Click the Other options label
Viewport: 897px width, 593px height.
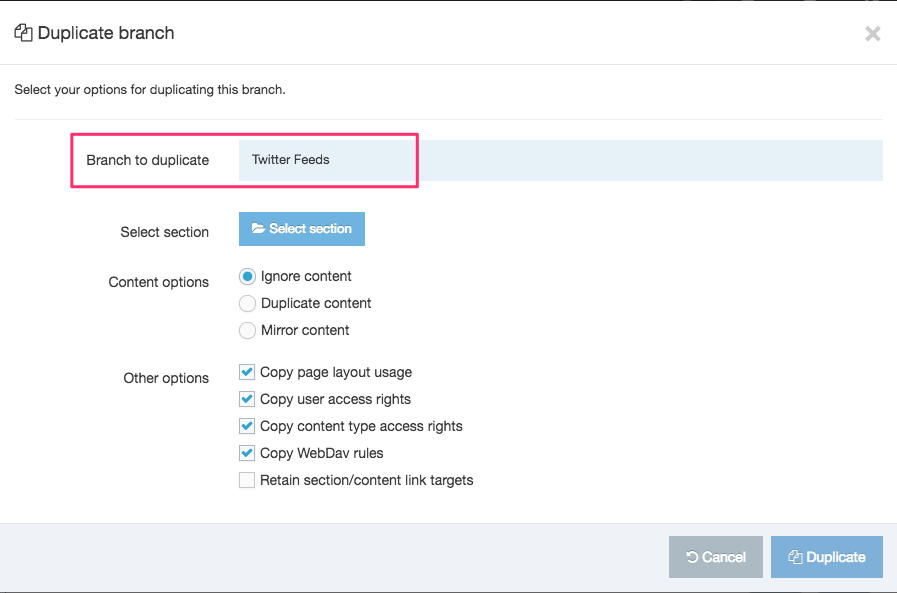[x=166, y=378]
